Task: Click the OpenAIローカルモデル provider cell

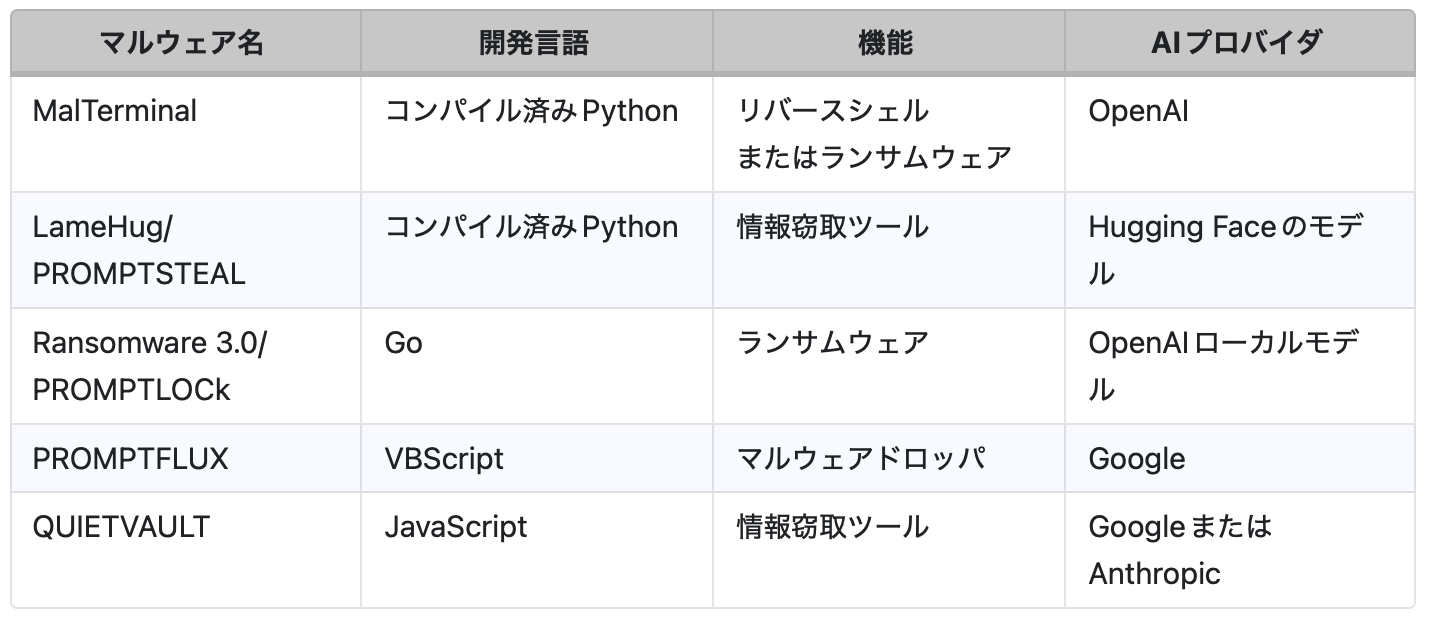Action: coord(1225,366)
